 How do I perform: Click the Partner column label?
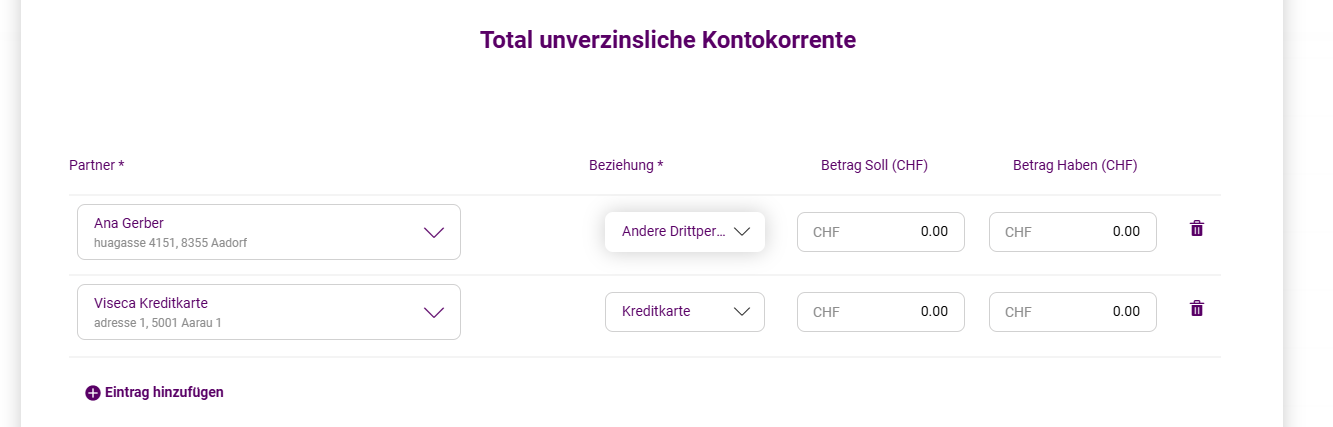[96, 165]
